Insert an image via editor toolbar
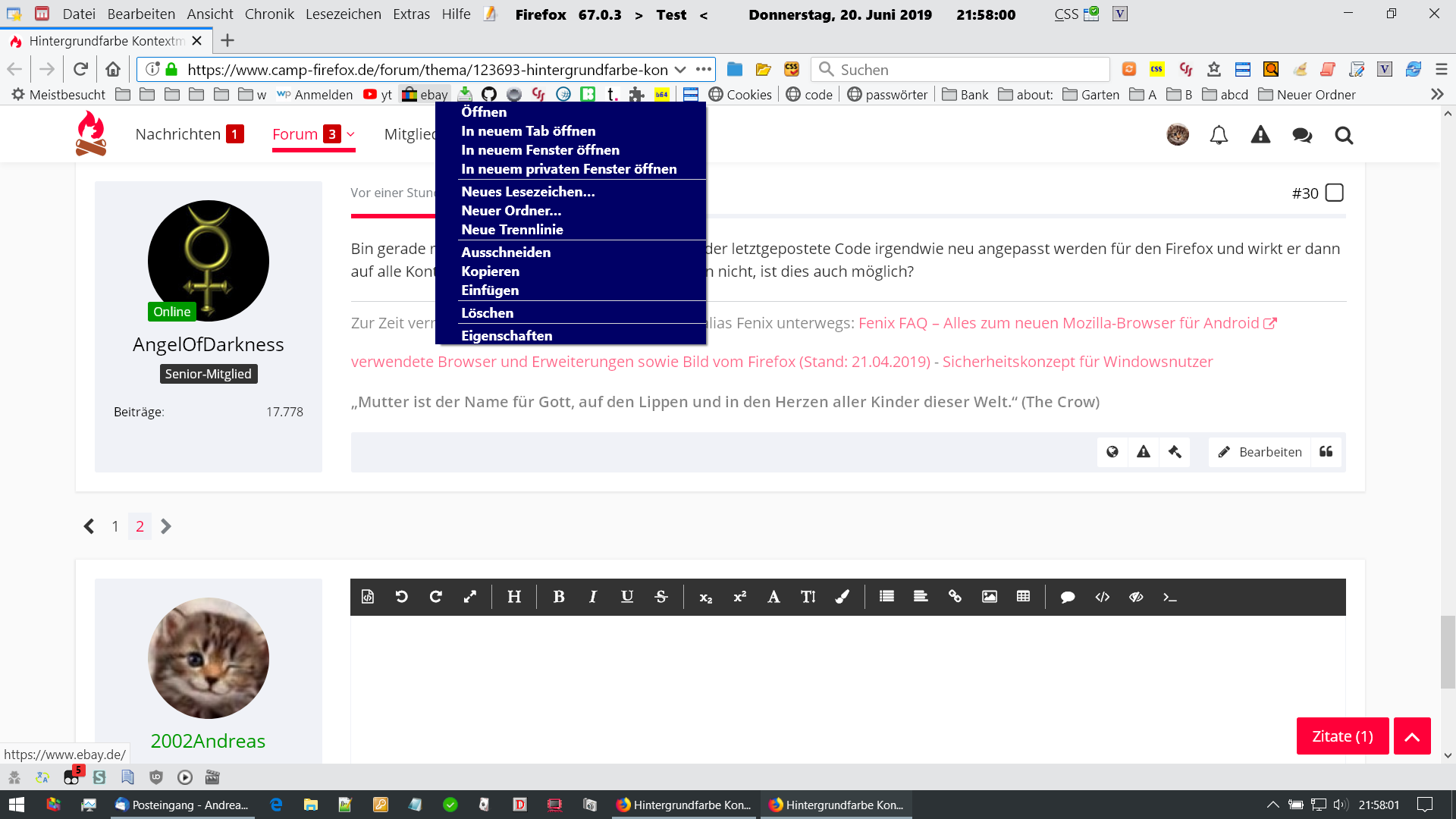Image resolution: width=1456 pixels, height=819 pixels. coord(989,597)
